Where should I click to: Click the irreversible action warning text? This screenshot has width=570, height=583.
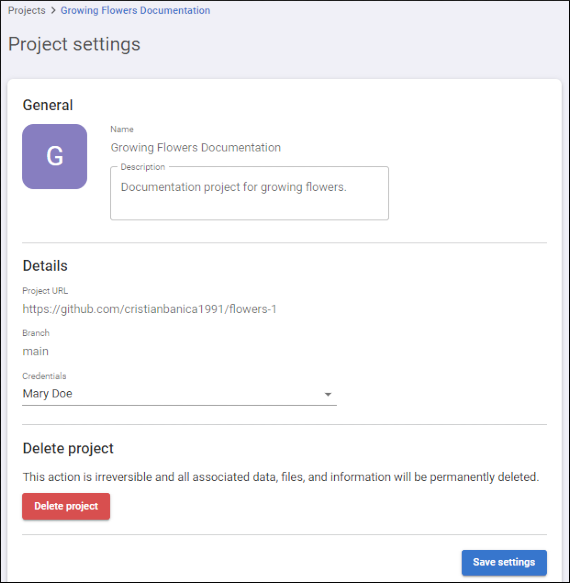[281, 477]
